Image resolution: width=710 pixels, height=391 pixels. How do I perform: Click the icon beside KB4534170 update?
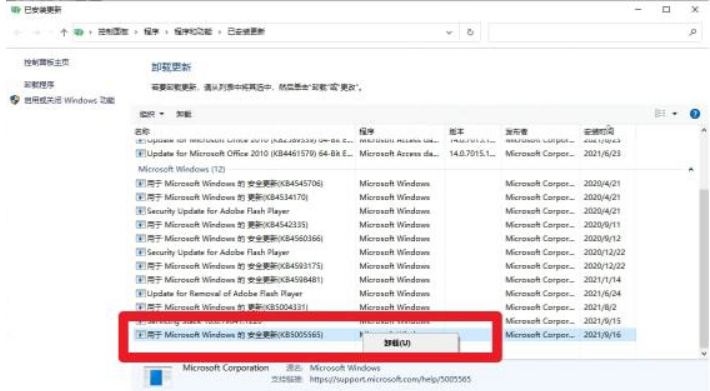click(x=140, y=197)
